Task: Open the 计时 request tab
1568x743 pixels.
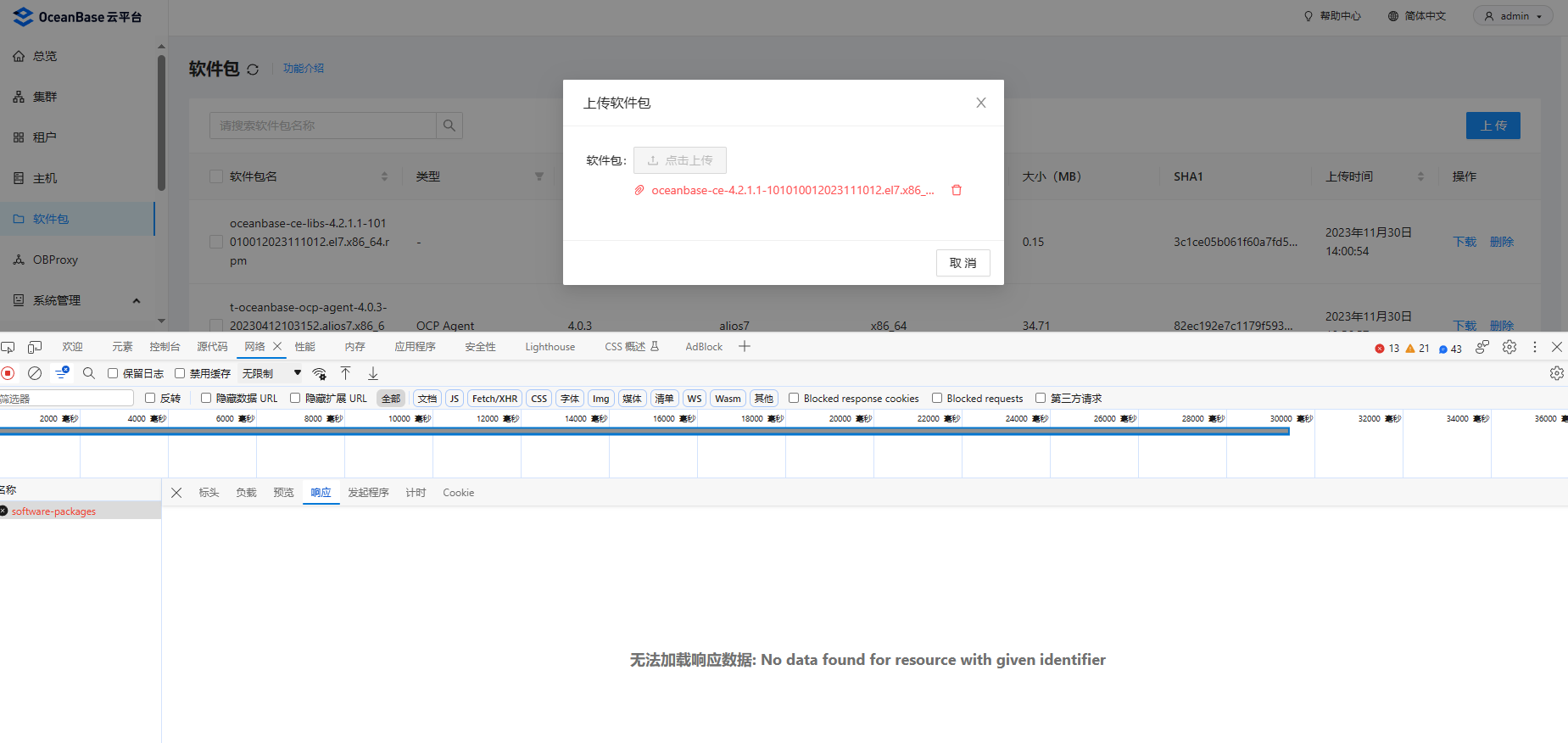Action: 416,493
